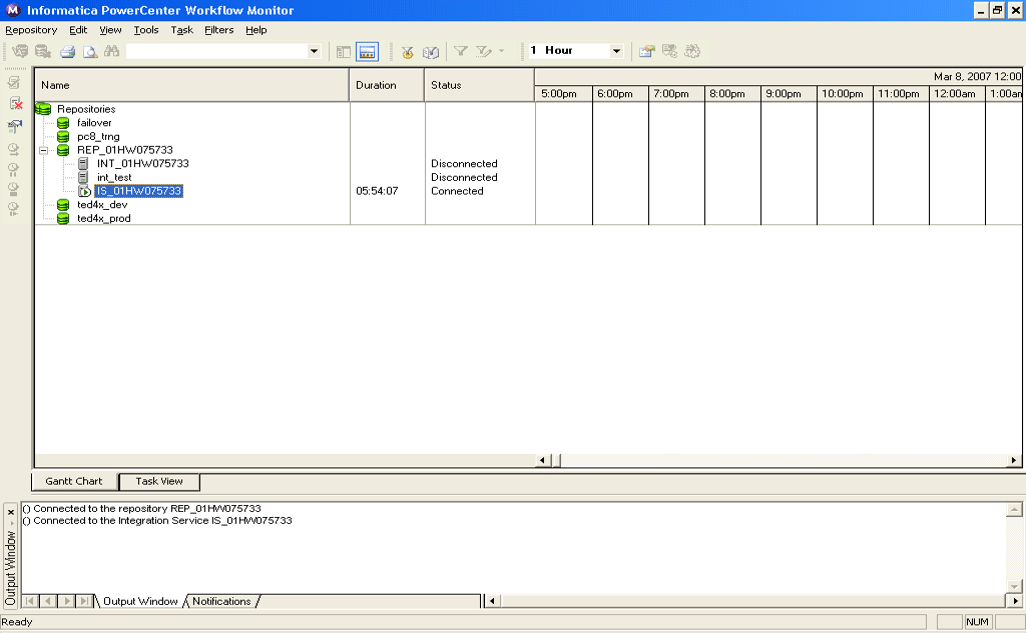Open the Filters menu
The height and width of the screenshot is (633, 1026).
pyautogui.click(x=219, y=30)
